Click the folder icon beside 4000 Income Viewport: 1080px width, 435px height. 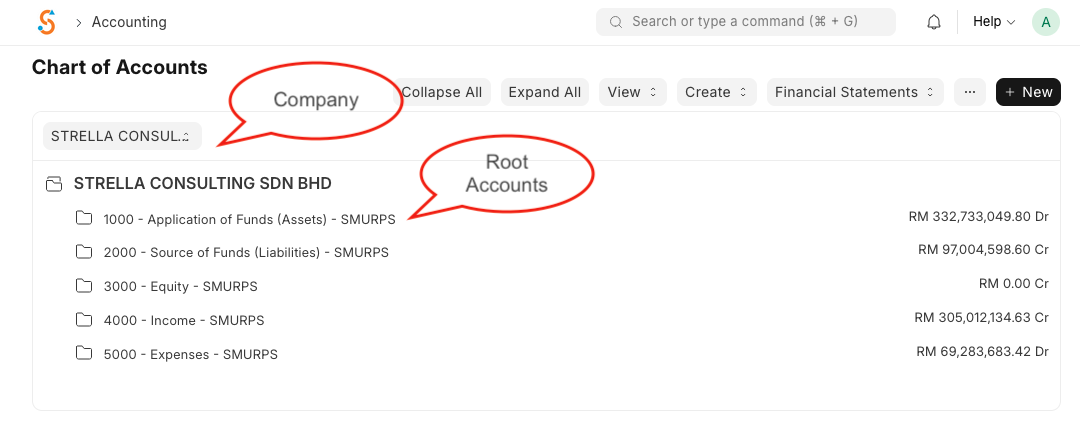[x=84, y=320]
